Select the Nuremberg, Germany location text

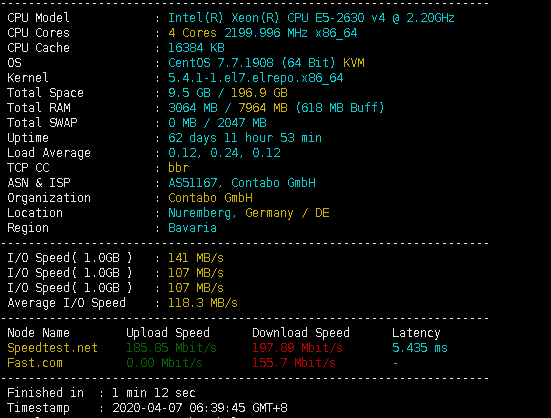[231, 213]
